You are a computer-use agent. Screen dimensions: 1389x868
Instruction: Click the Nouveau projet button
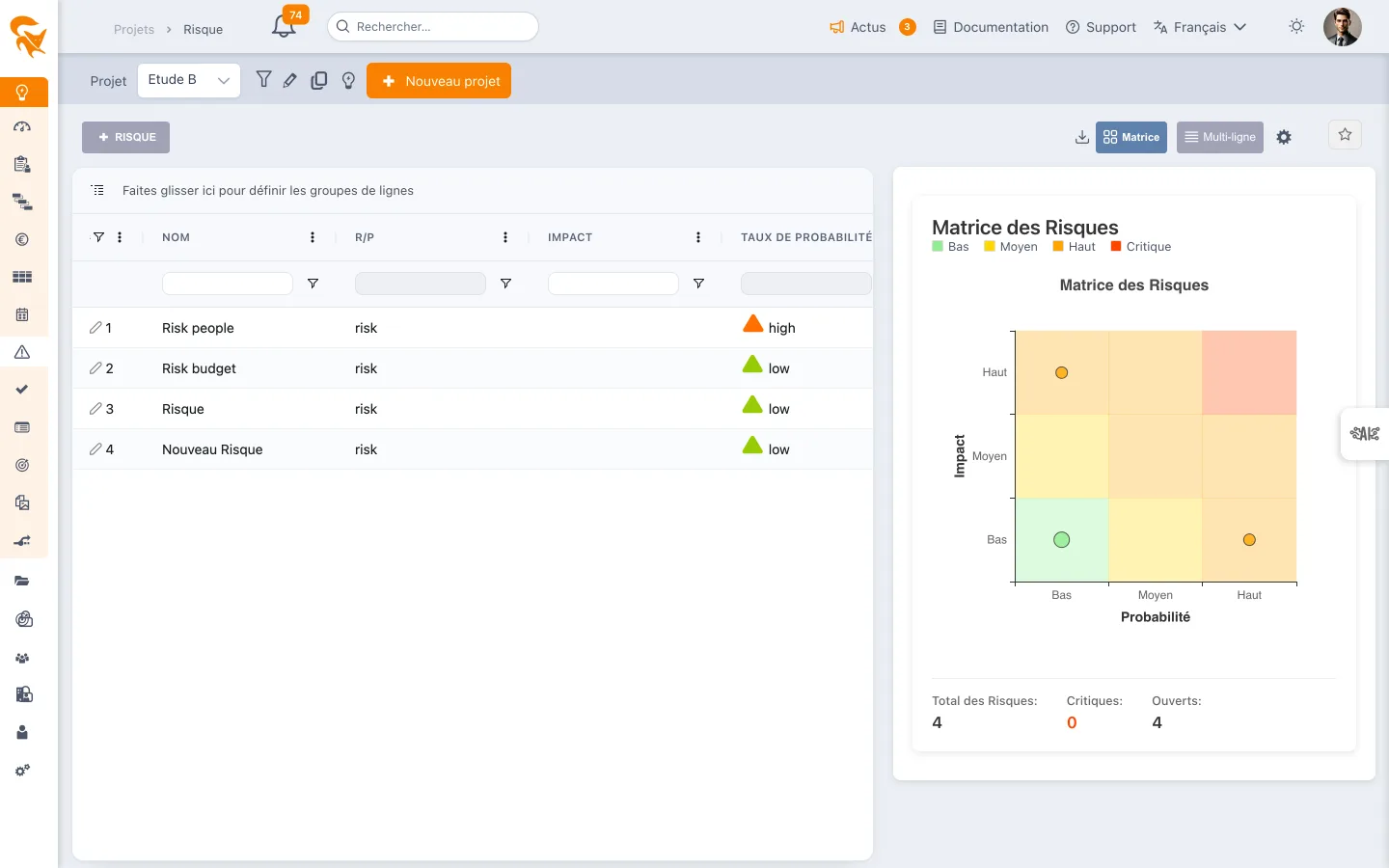[439, 81]
